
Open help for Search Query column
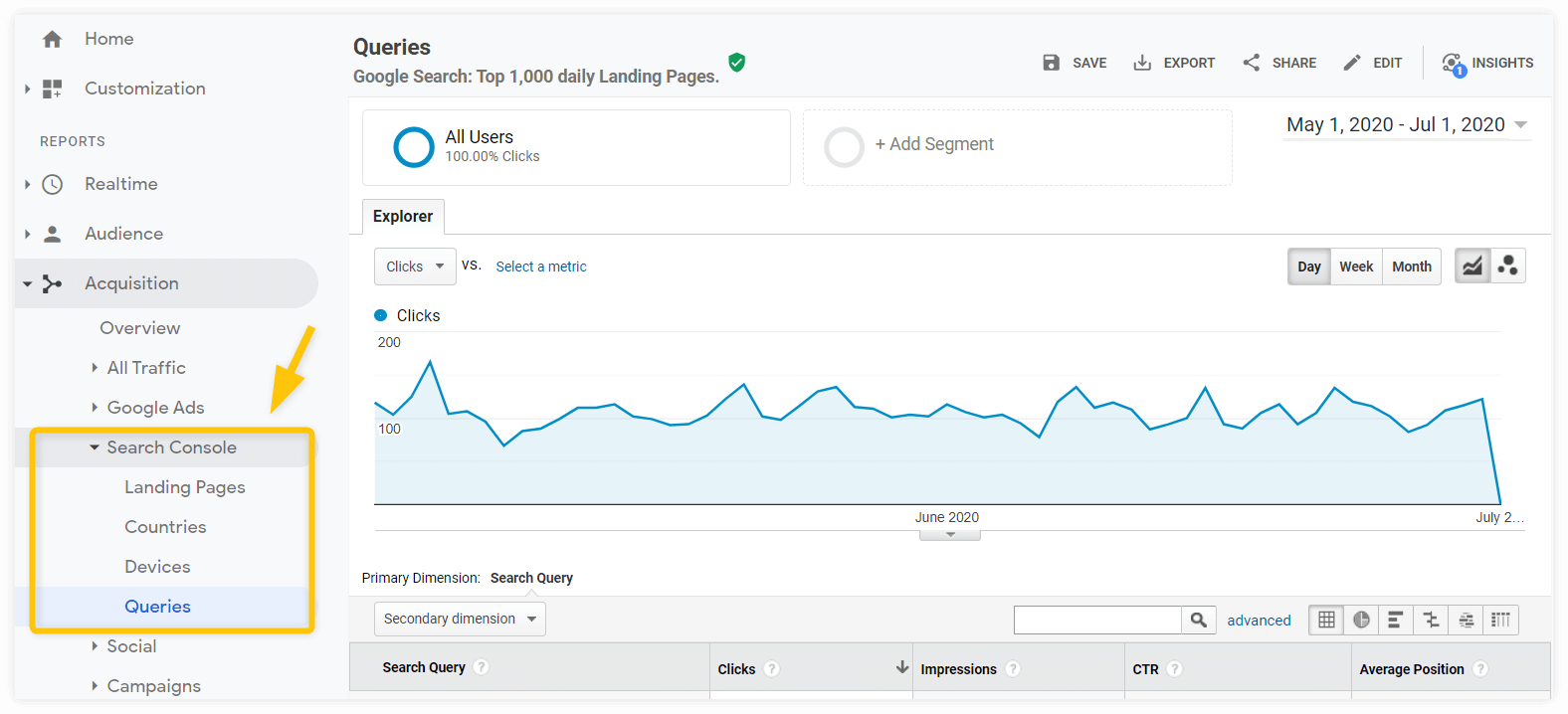point(482,667)
